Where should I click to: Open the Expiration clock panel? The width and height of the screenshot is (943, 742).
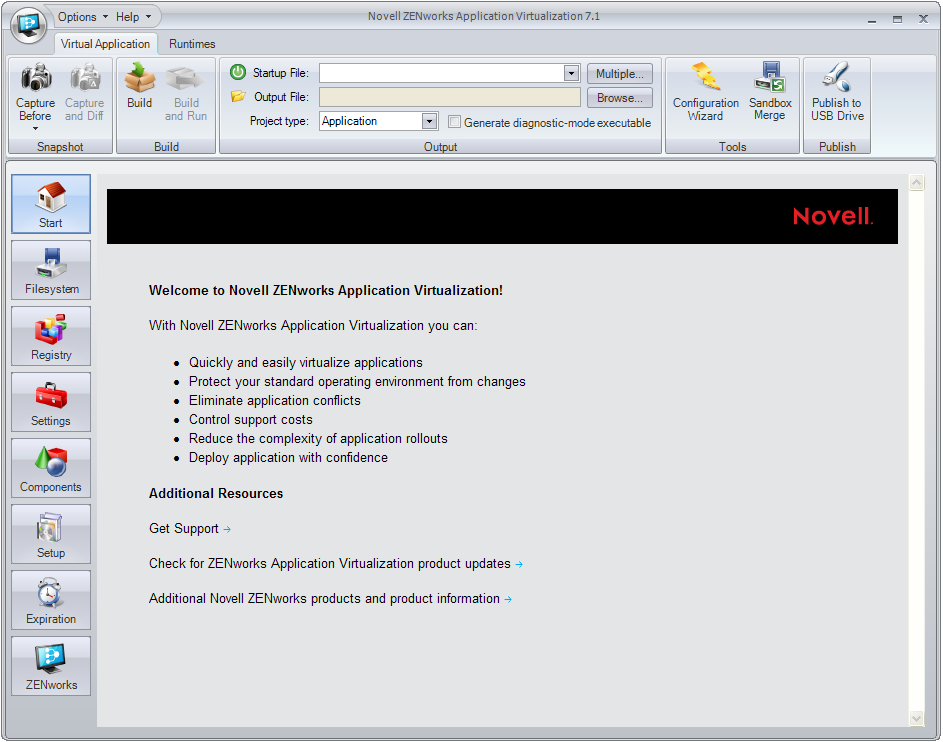point(51,600)
